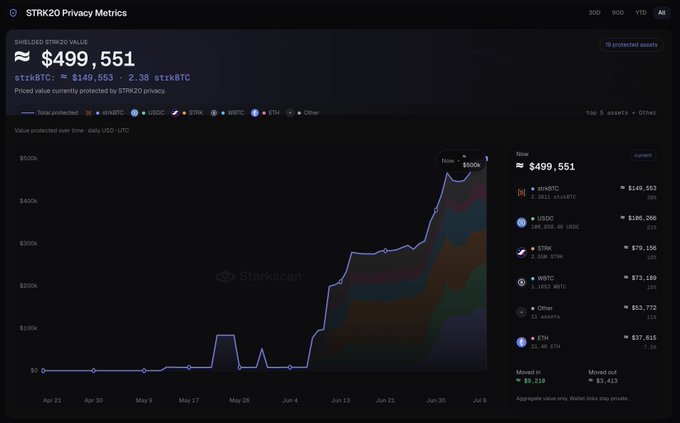The image size is (680, 423).
Task: Toggle the ETH legend series
Action: (271, 113)
